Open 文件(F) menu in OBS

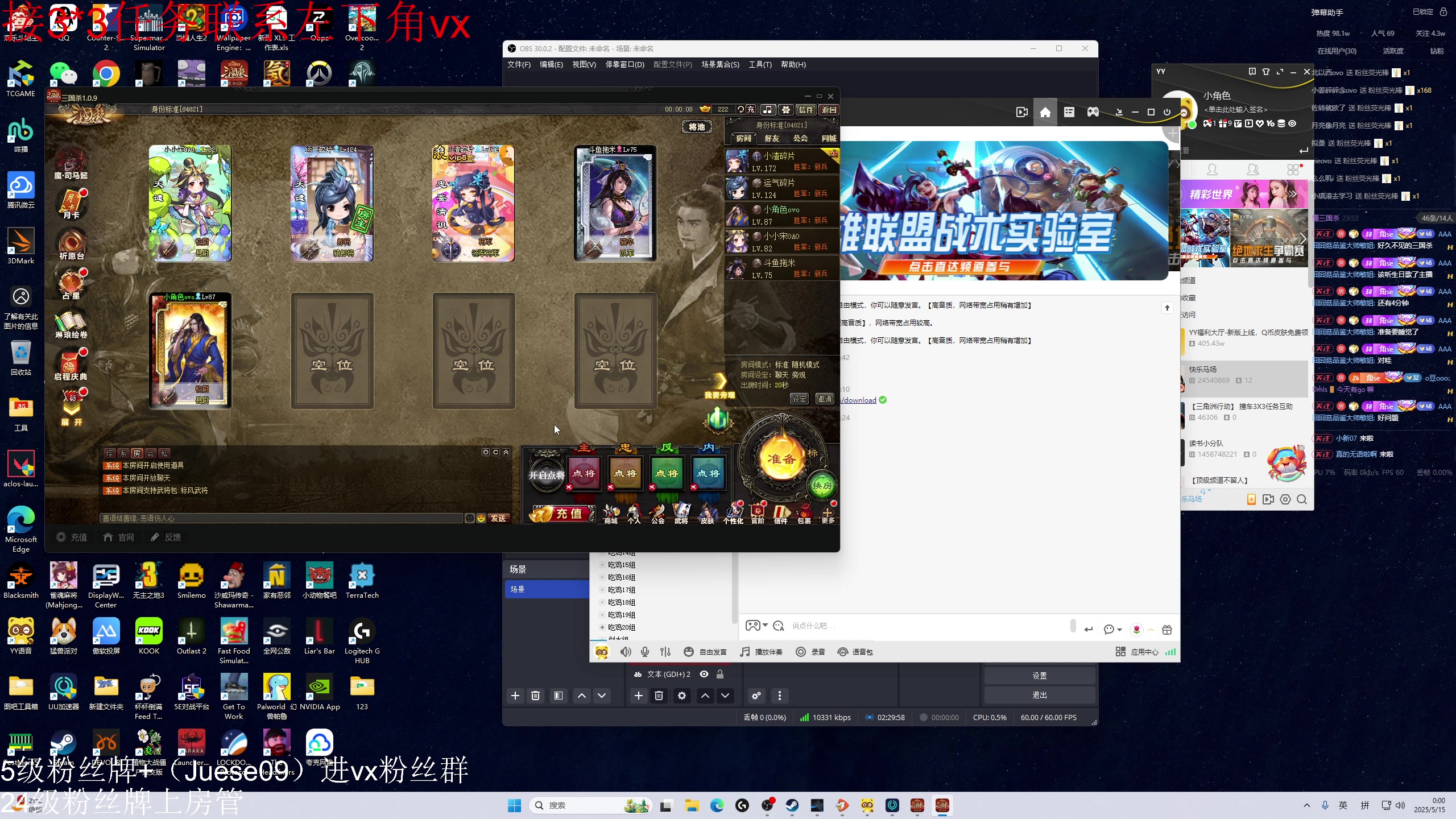[x=519, y=64]
